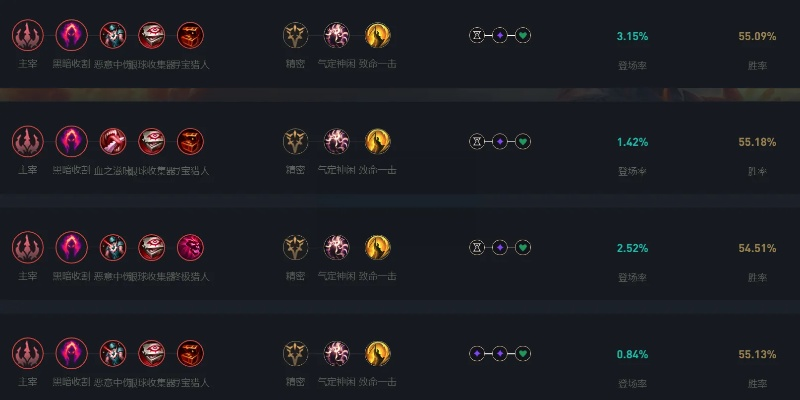800x400 pixels.
Task: Click the Taste of Blood rune icon
Action: (112, 141)
